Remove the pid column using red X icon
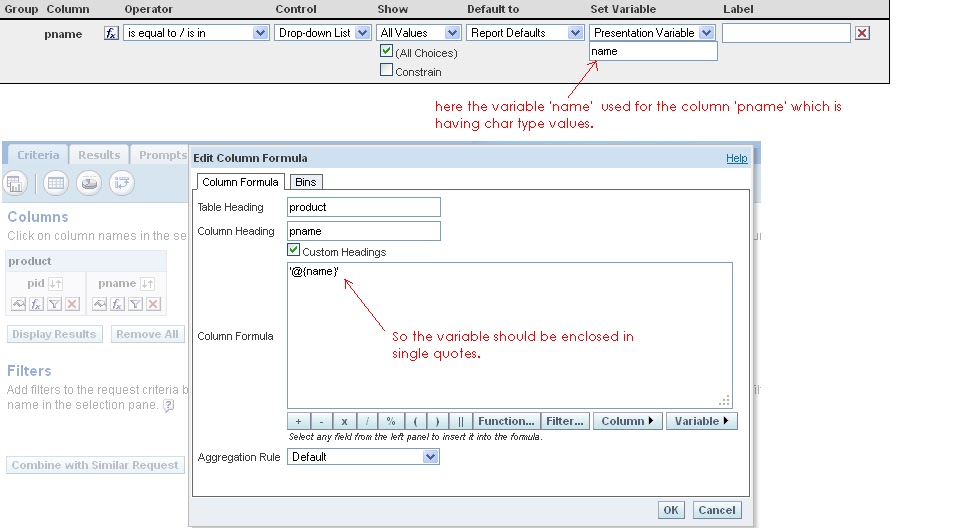This screenshot has width=962, height=531. pyautogui.click(x=71, y=304)
